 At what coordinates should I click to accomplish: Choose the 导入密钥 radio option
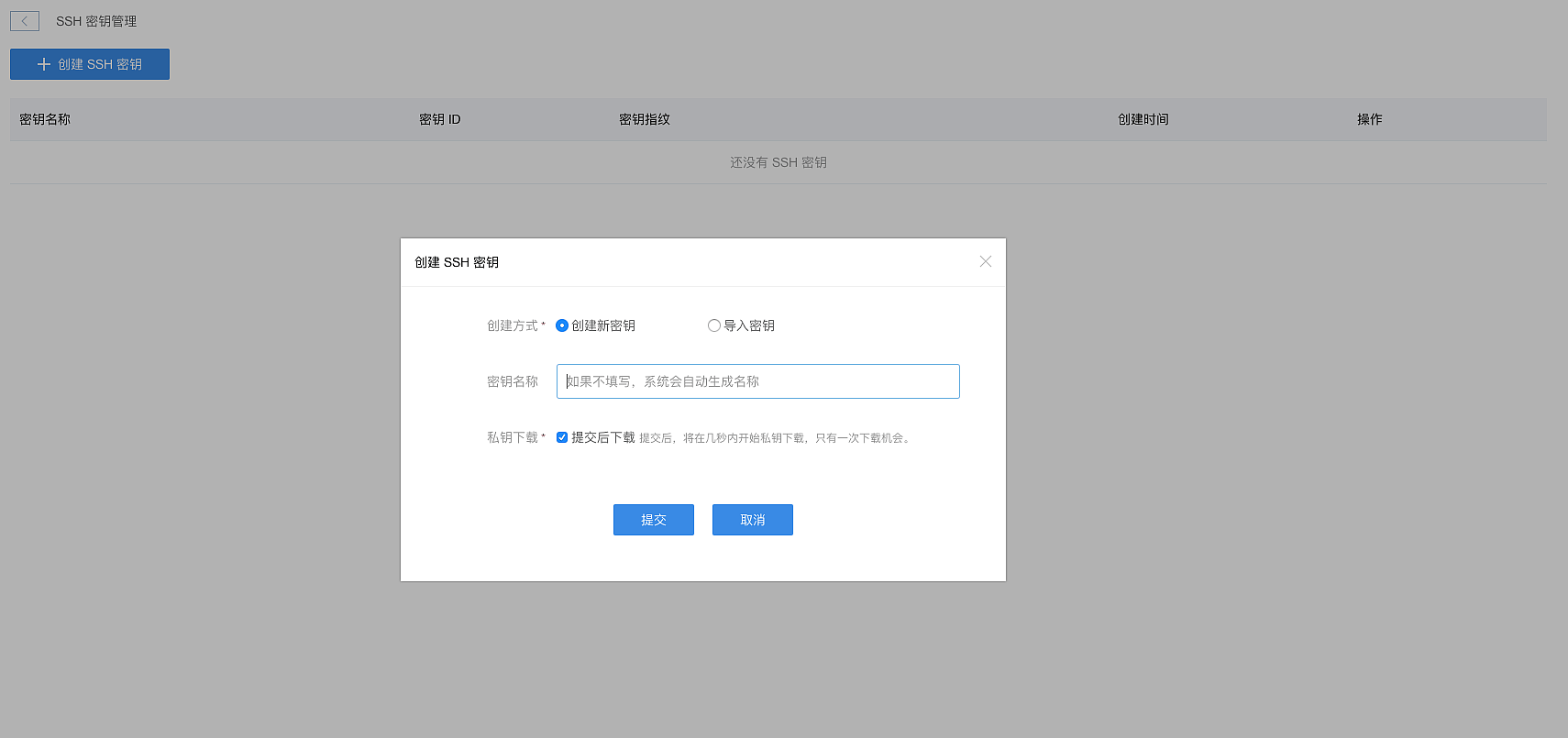coord(714,325)
